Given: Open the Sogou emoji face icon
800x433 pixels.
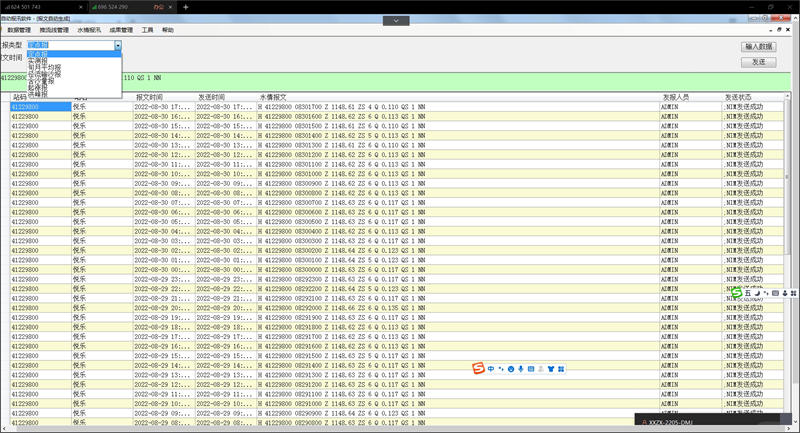Looking at the screenshot, I should coord(511,369).
